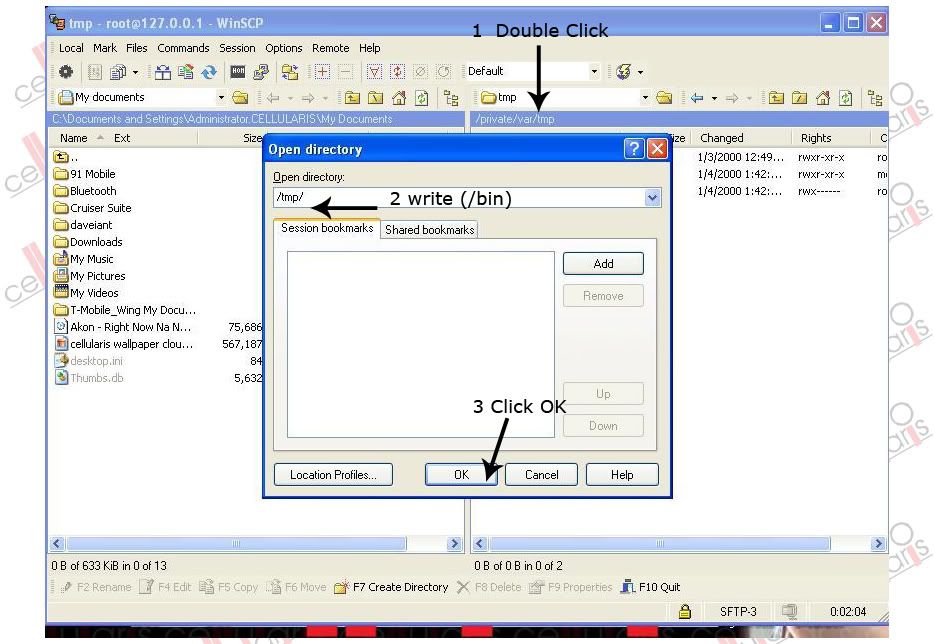The width and height of the screenshot is (934, 644).
Task: Click the padlock icon in status bar
Action: tap(685, 611)
